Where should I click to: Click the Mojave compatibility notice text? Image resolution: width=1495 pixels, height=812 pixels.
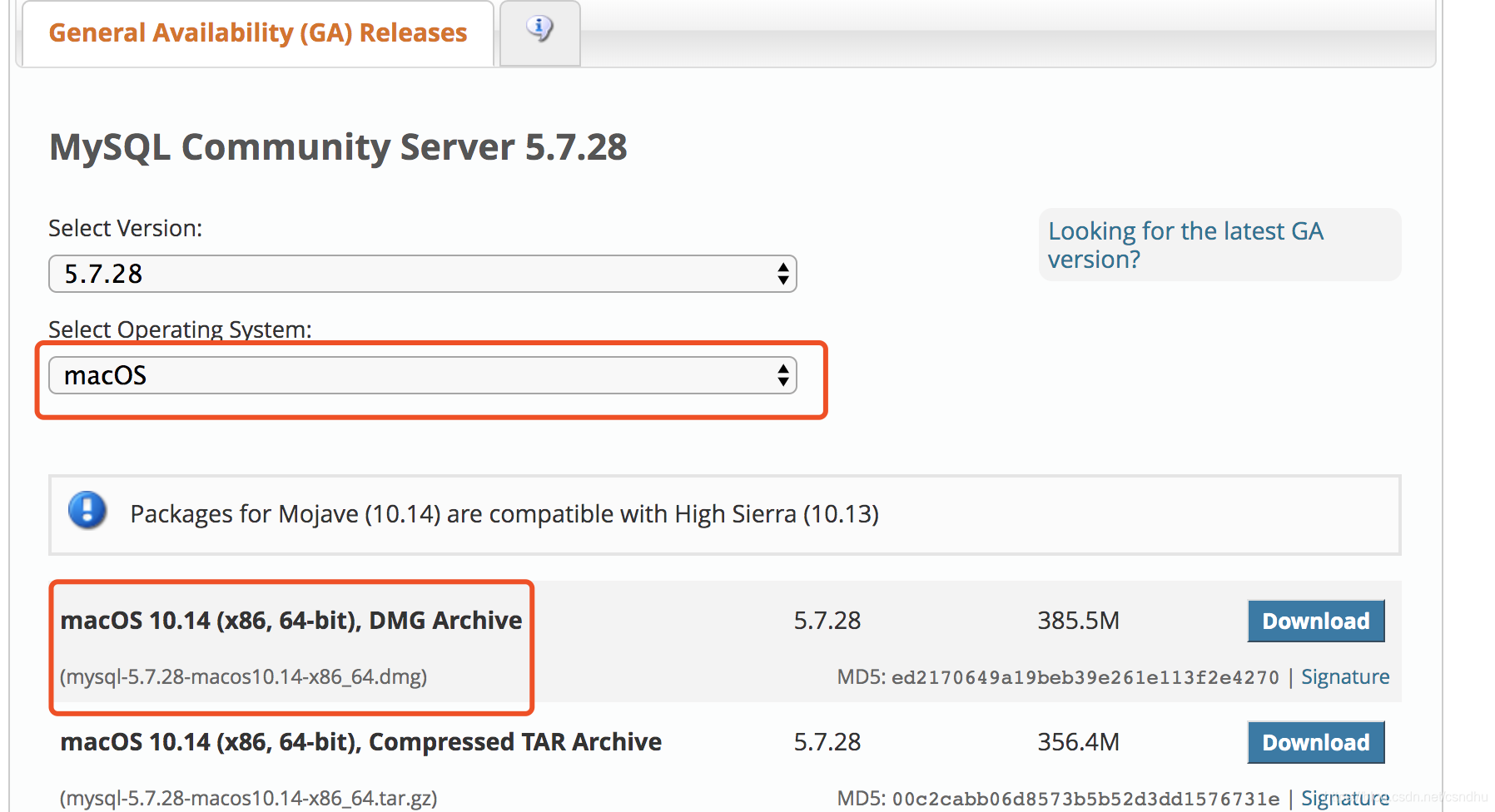point(504,514)
